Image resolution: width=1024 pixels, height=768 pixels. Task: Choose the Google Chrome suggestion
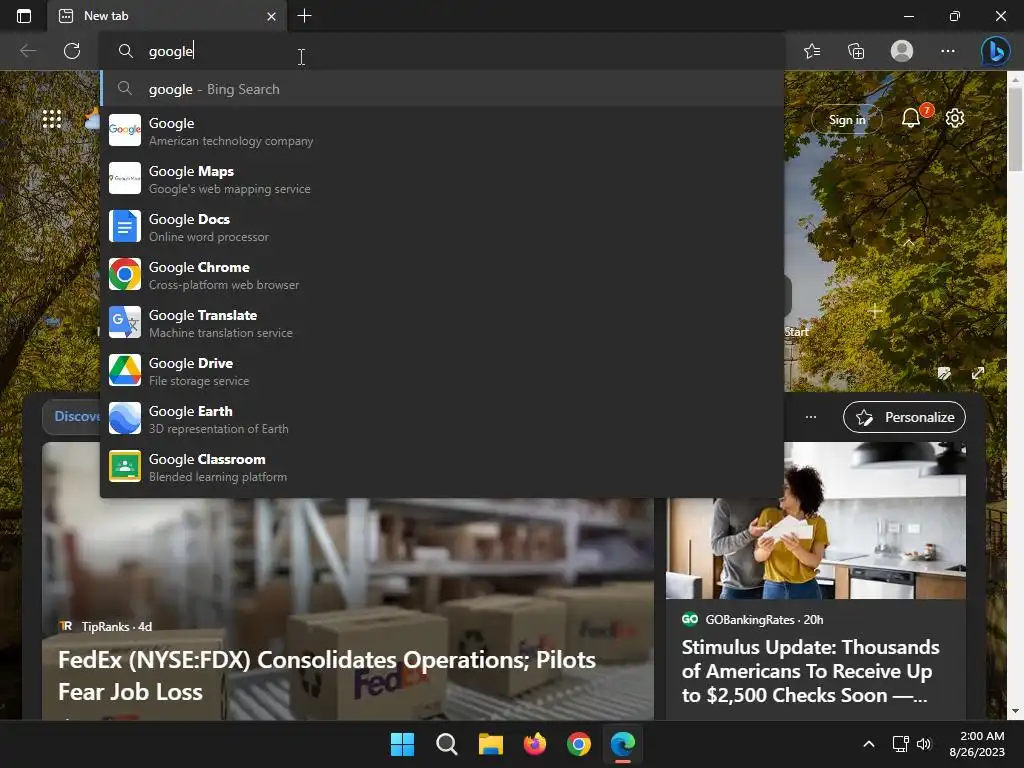click(442, 275)
